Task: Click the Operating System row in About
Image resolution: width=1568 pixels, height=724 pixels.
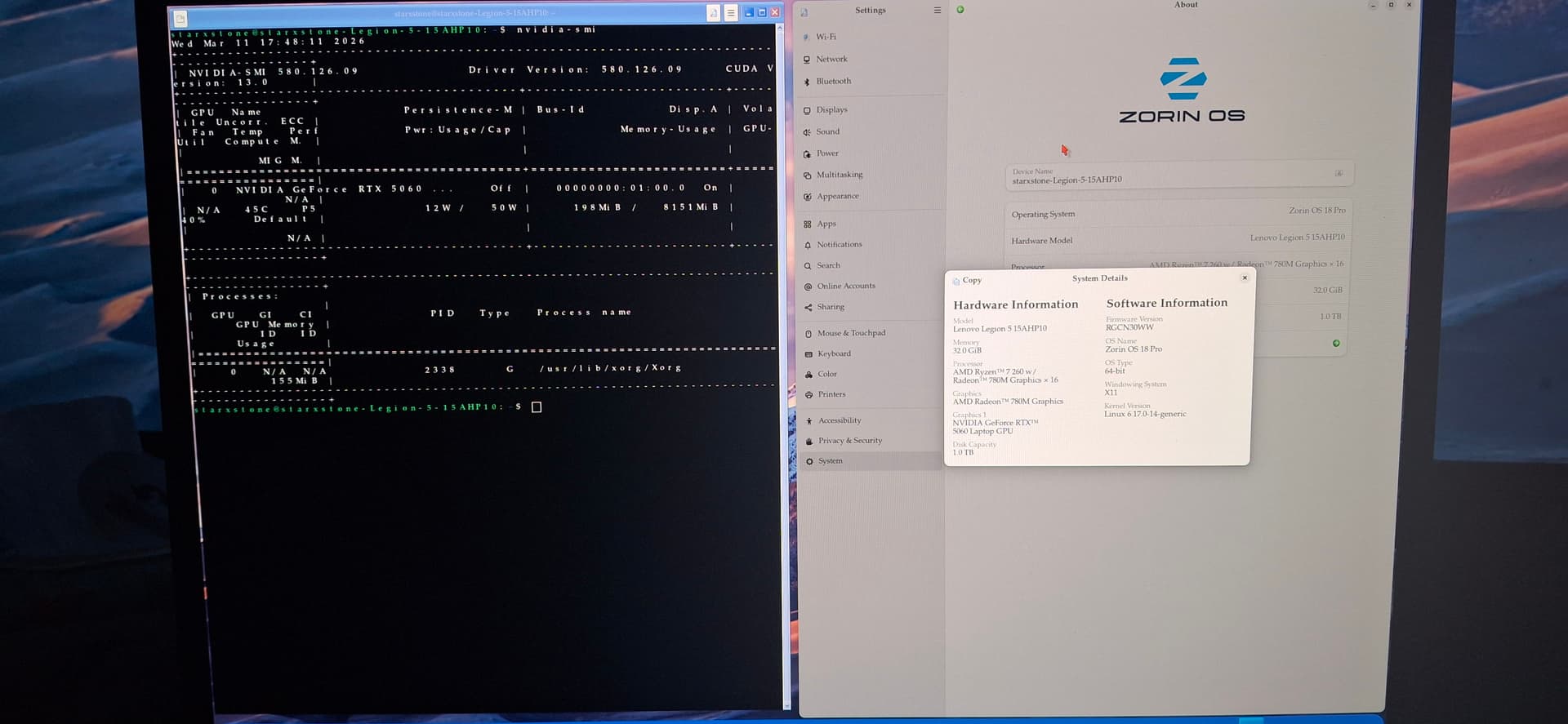Action: tap(1179, 212)
